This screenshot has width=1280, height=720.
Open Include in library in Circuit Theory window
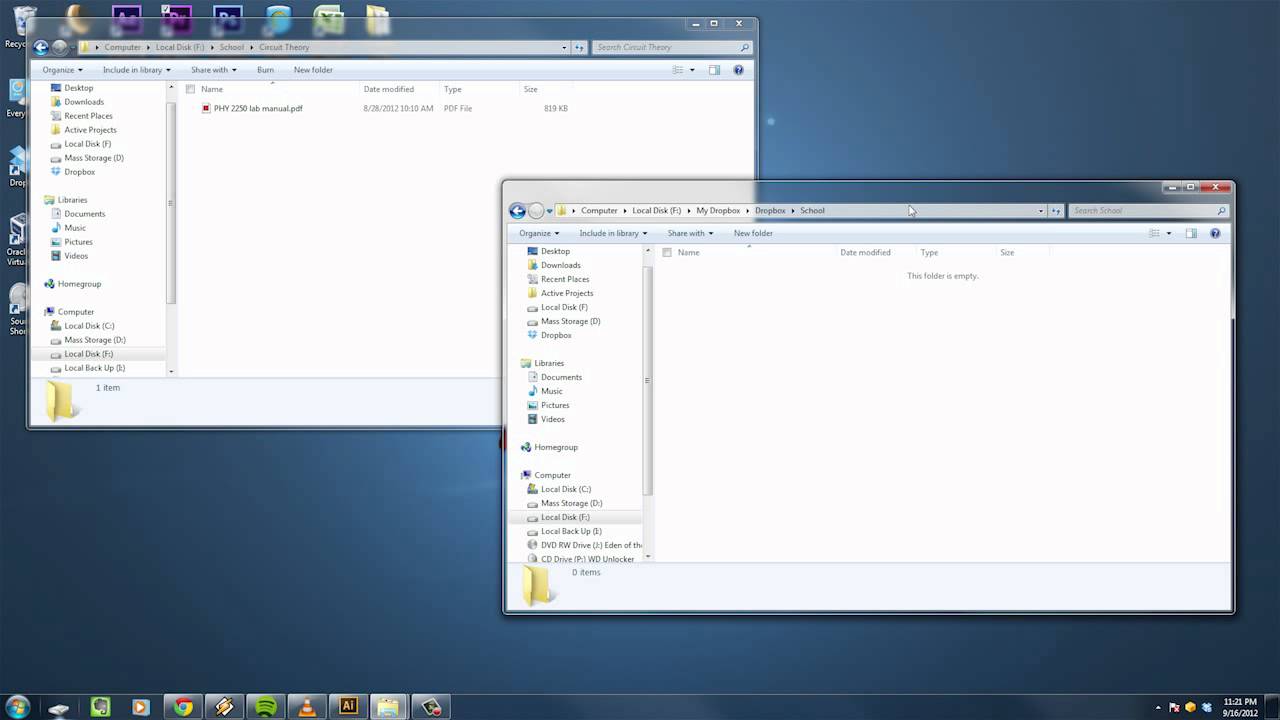pyautogui.click(x=137, y=70)
